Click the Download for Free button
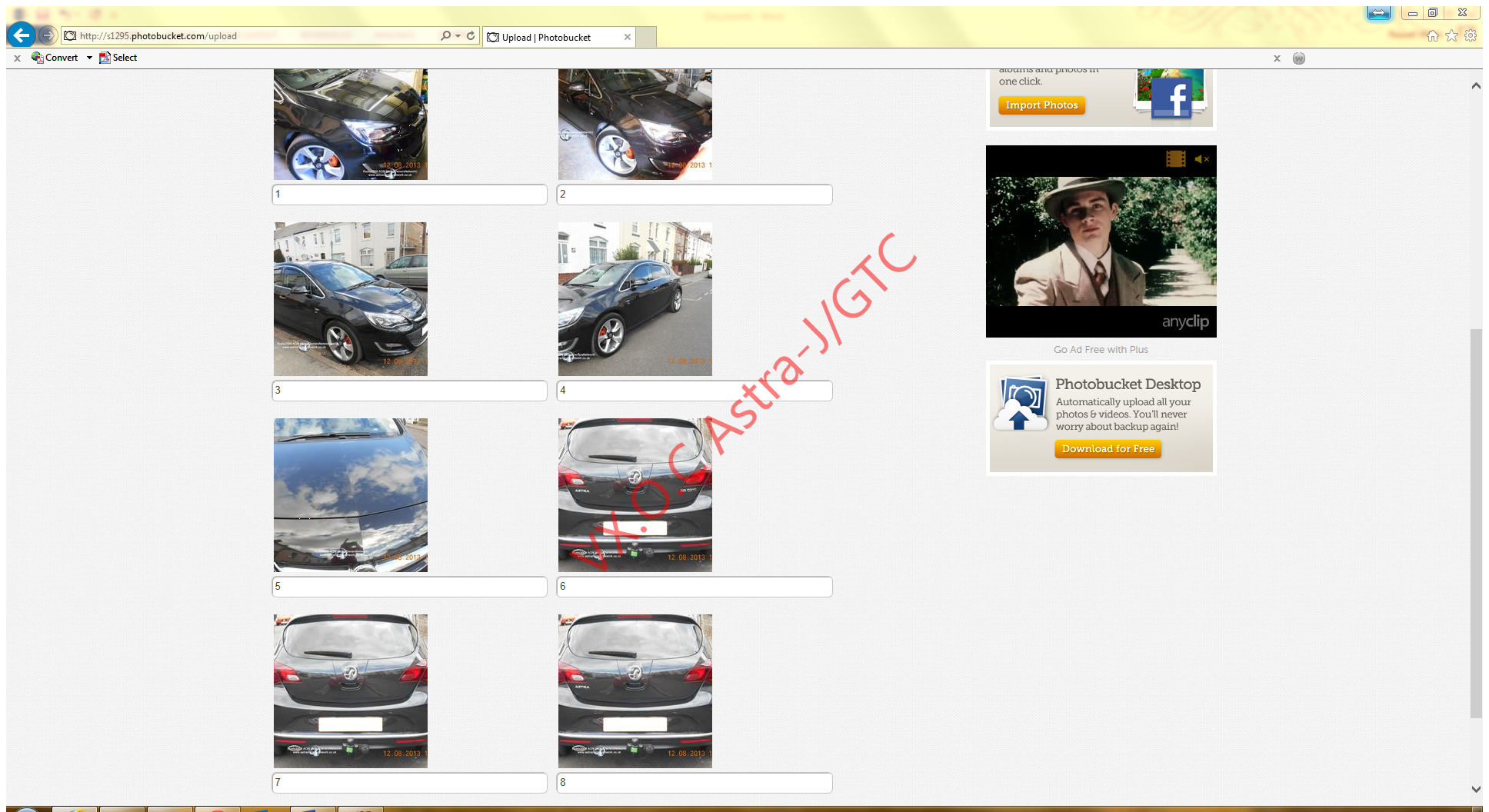Image resolution: width=1489 pixels, height=812 pixels. (1108, 448)
